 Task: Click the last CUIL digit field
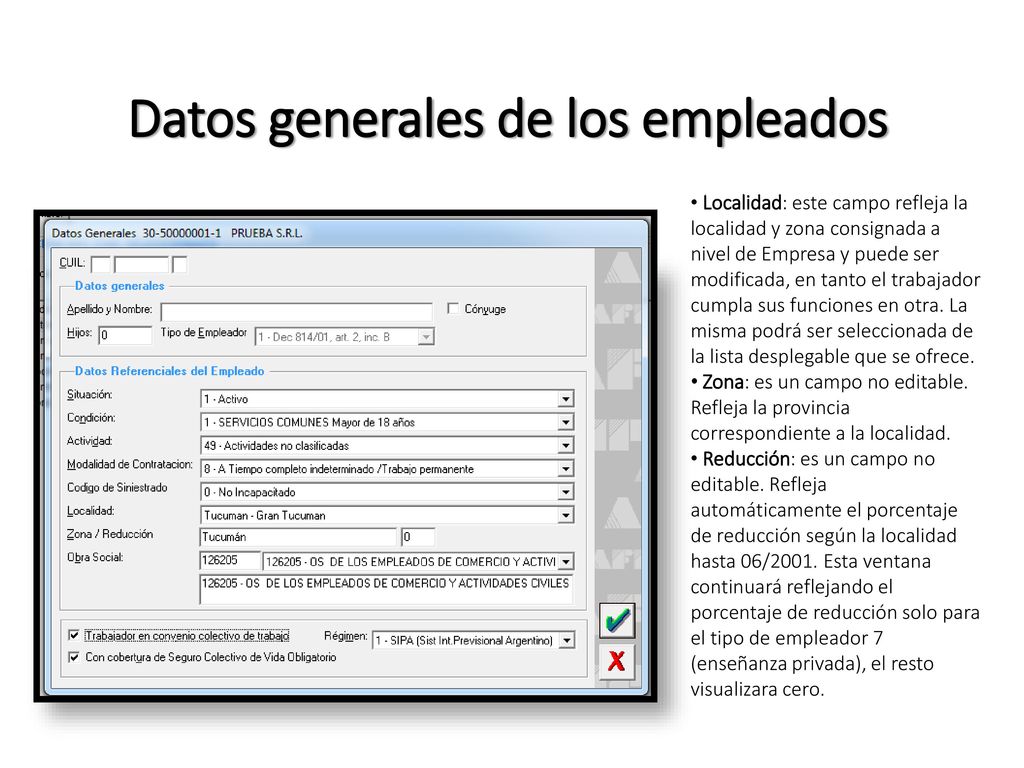(180, 264)
